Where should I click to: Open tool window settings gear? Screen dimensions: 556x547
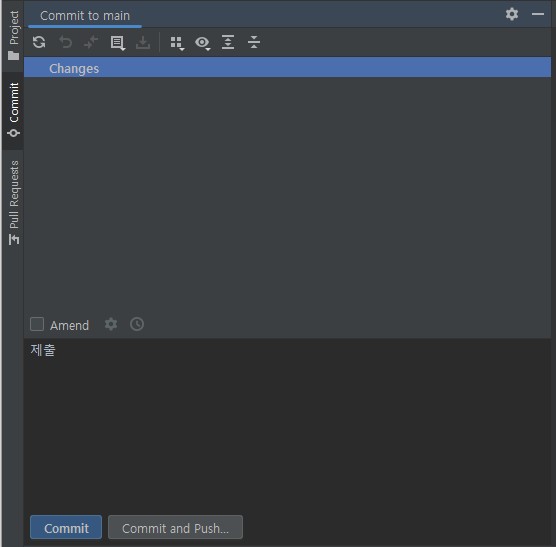pos(512,14)
